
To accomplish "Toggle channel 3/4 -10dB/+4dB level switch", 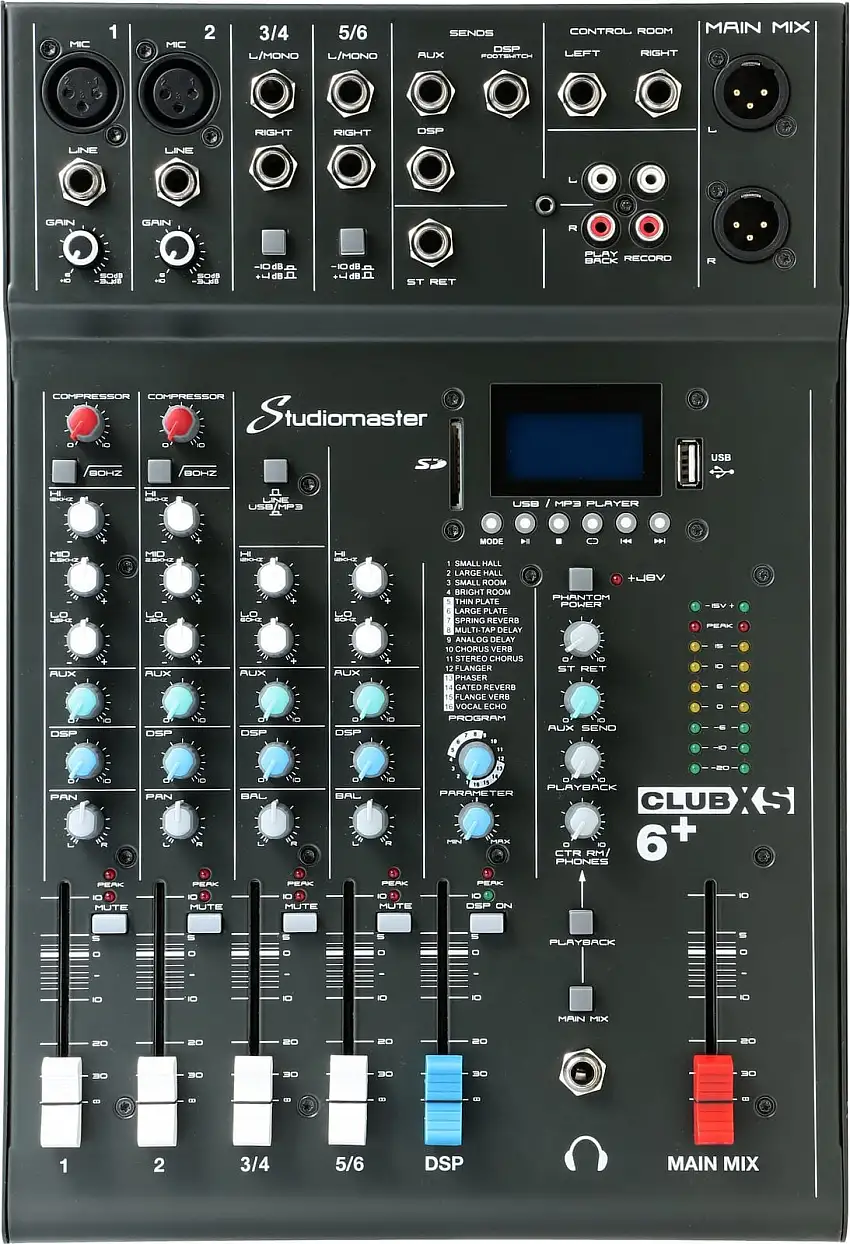I will [273, 240].
